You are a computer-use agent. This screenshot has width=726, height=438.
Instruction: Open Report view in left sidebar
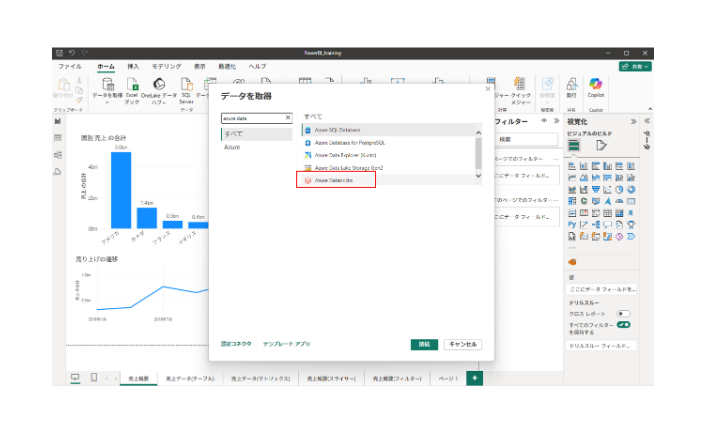(x=57, y=121)
